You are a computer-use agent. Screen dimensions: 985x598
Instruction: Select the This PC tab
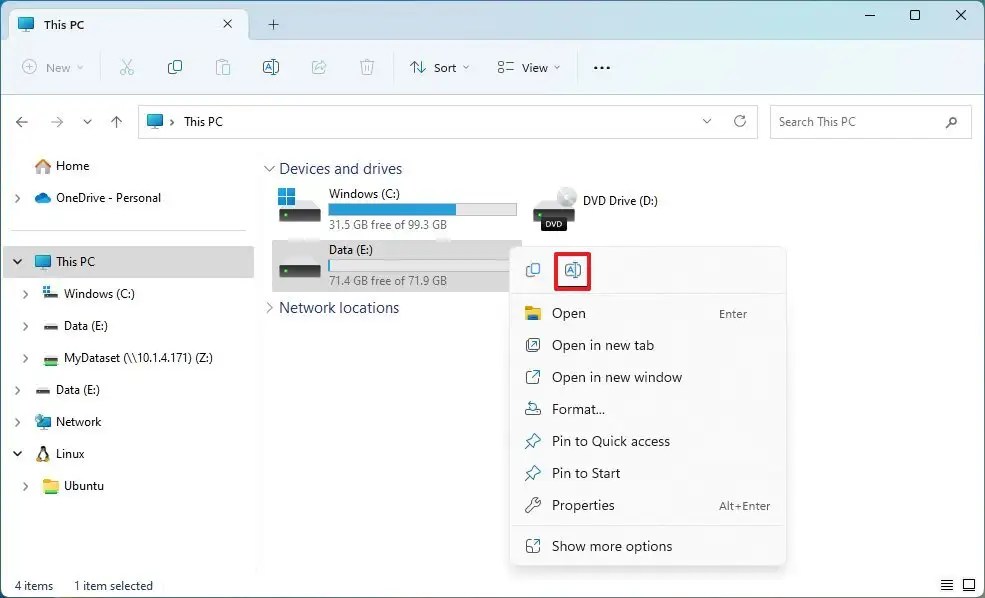(62, 24)
